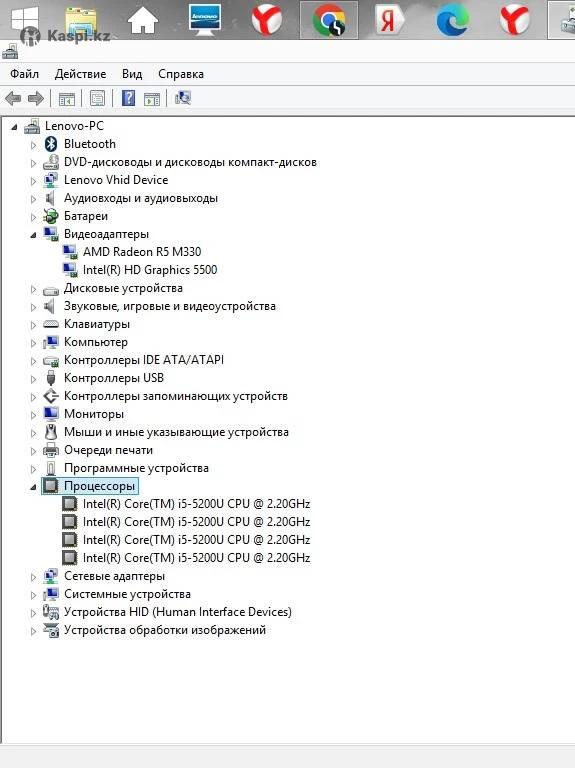
Task: Click the Клавиатуры keyboard icon
Action: 51,324
